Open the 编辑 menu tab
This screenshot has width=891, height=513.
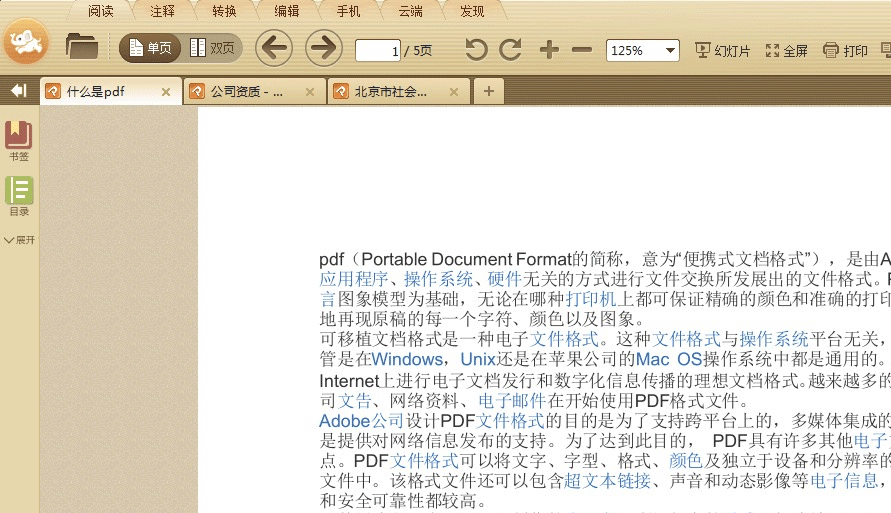click(x=286, y=11)
